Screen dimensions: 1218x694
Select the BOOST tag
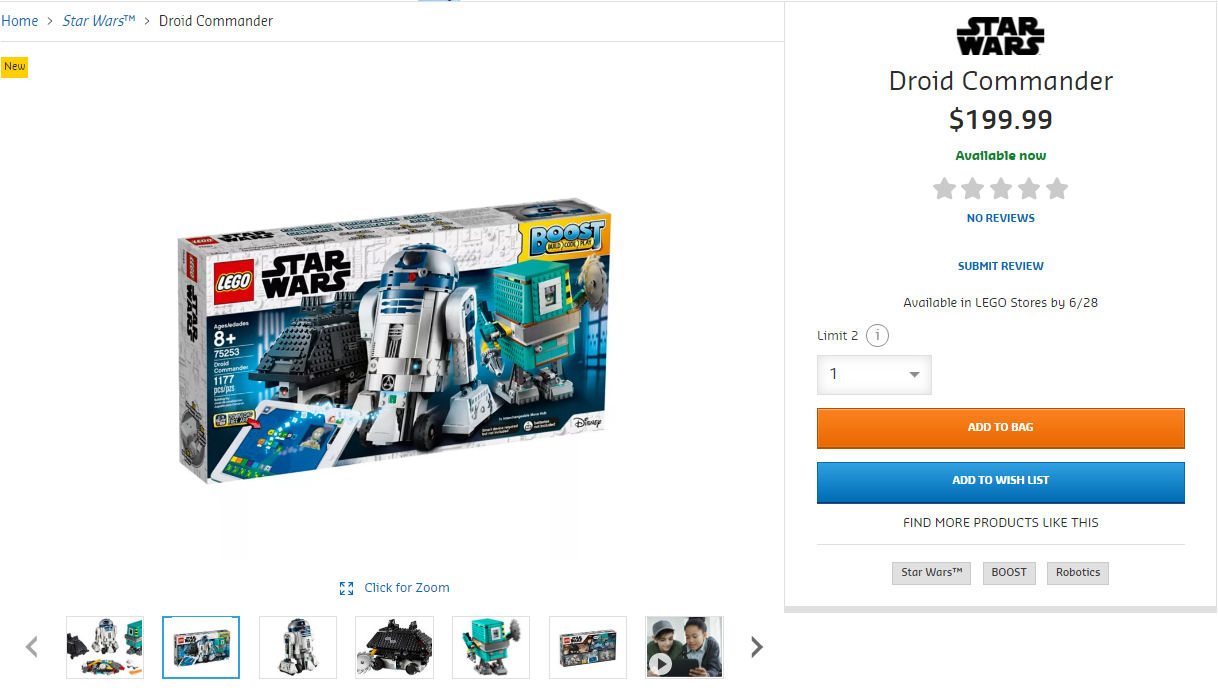1009,573
